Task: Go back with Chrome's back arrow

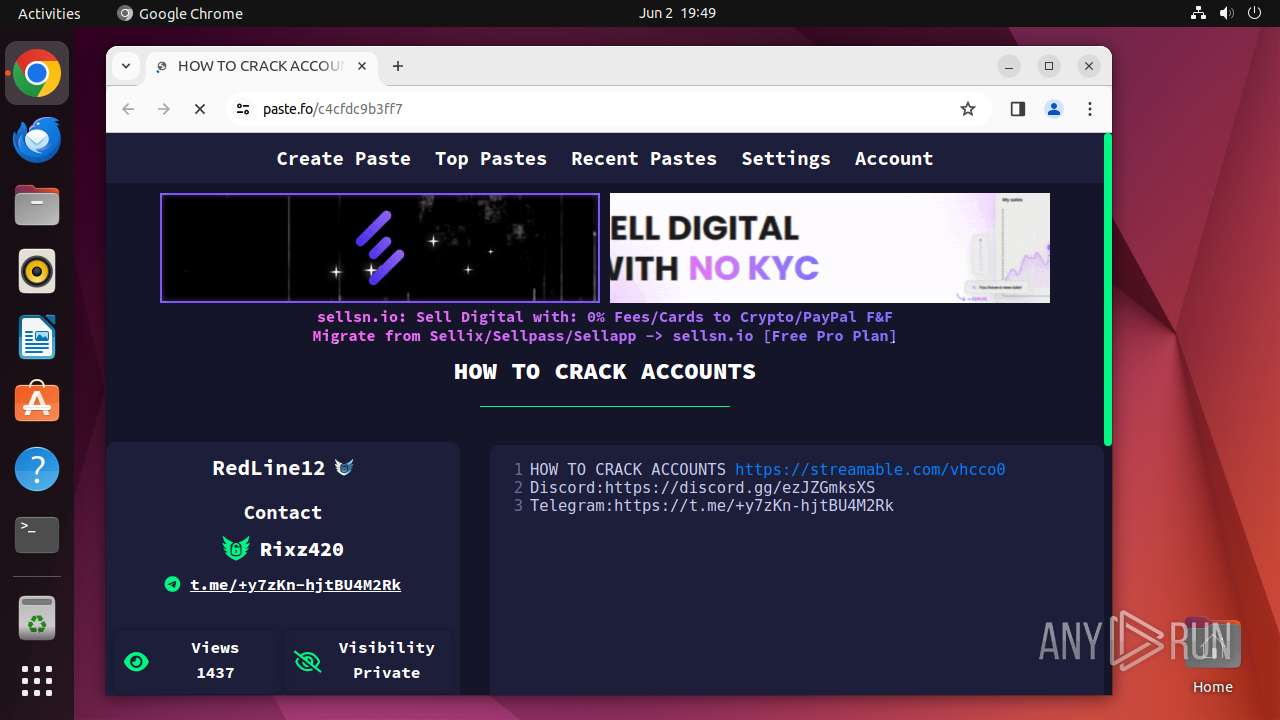Action: [128, 109]
